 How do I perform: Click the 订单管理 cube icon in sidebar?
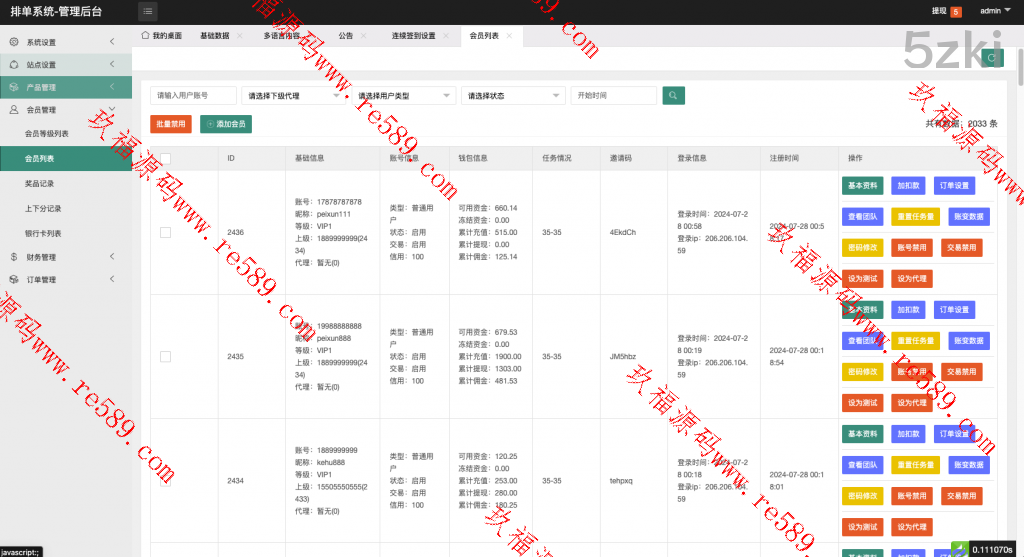click(x=14, y=280)
